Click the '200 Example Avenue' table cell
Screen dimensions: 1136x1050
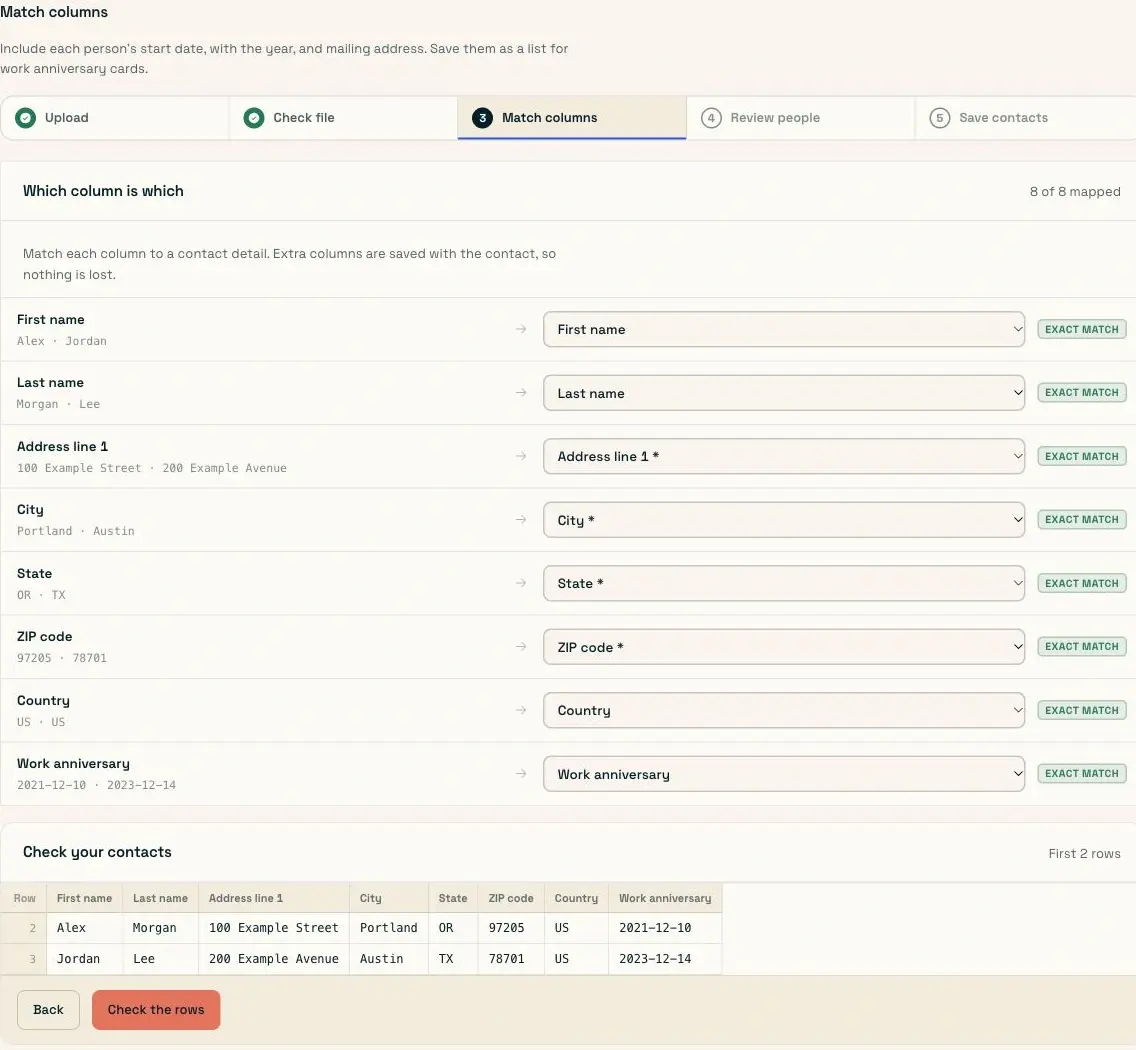[274, 959]
